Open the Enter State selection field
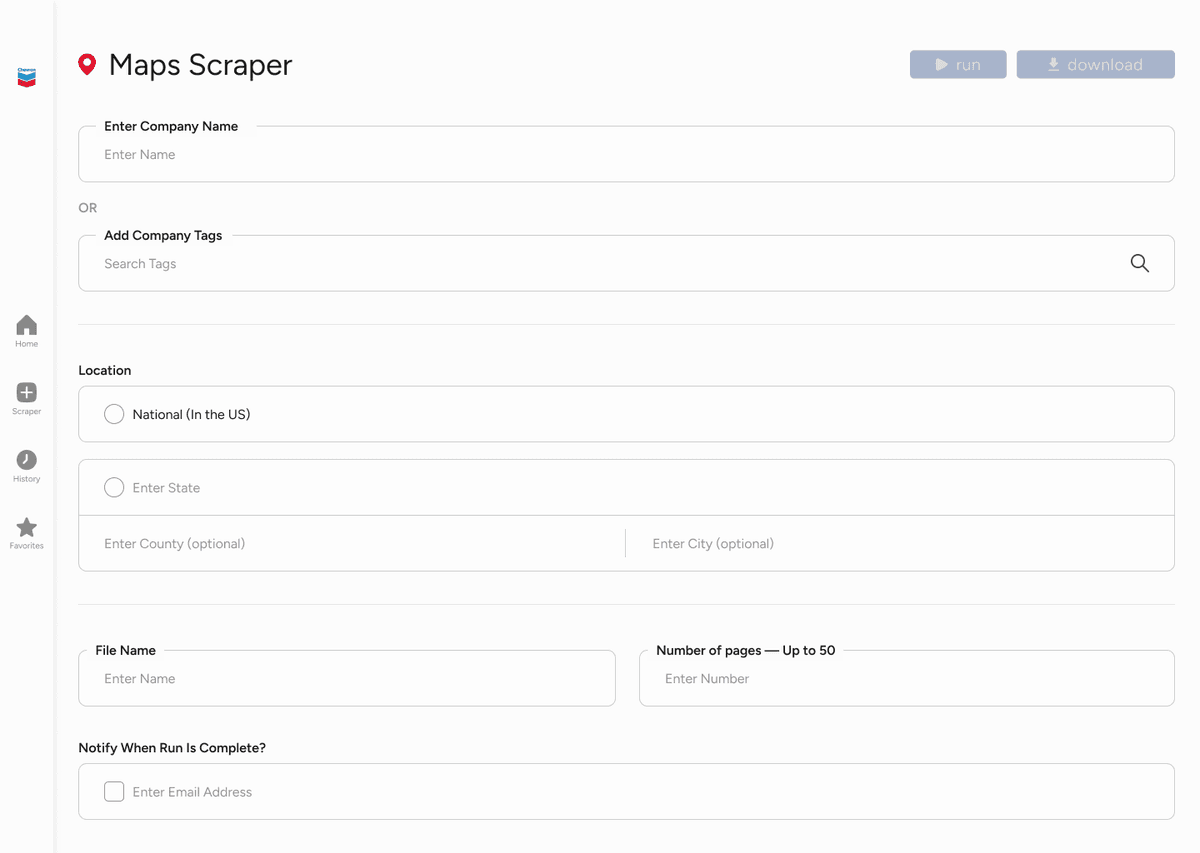This screenshot has height=853, width=1200. (x=400, y=487)
